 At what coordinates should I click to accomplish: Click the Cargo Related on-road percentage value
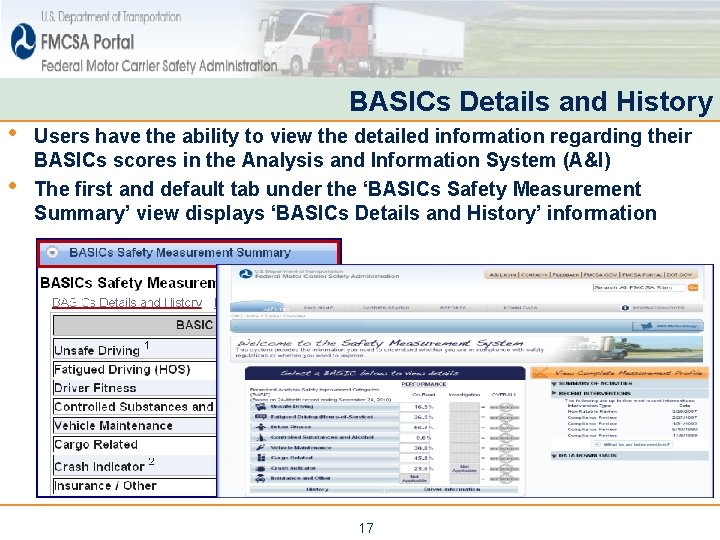[424, 458]
